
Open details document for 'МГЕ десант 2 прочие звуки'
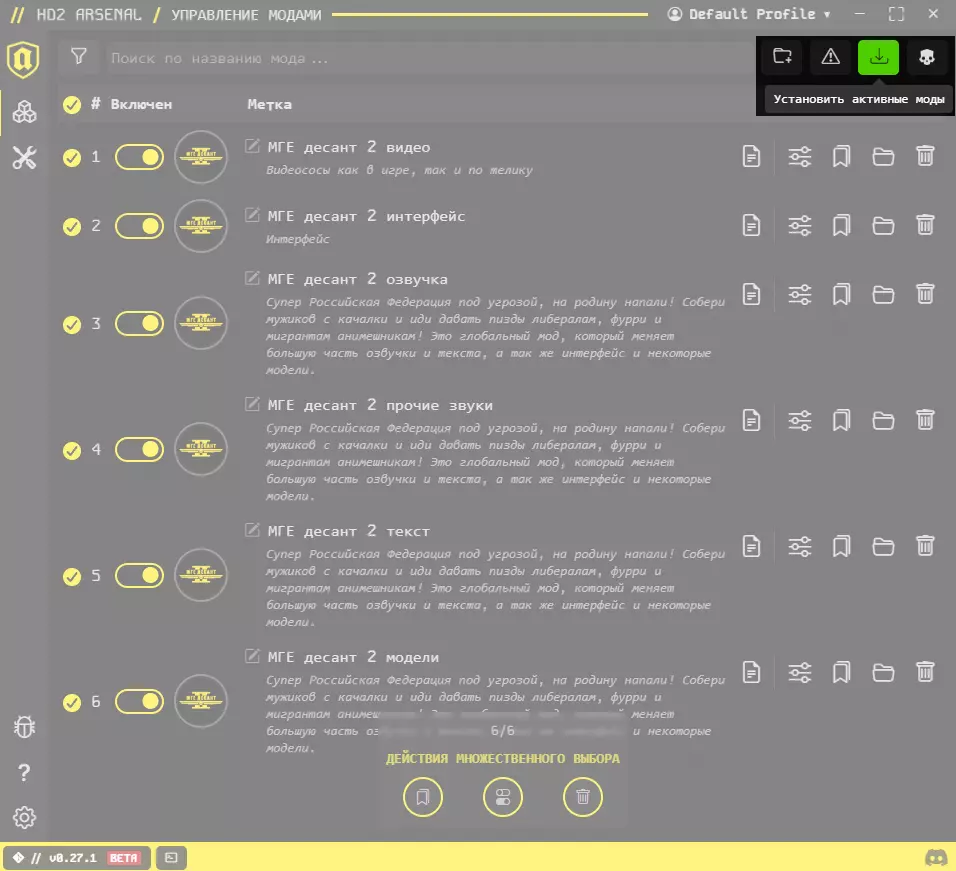(751, 421)
